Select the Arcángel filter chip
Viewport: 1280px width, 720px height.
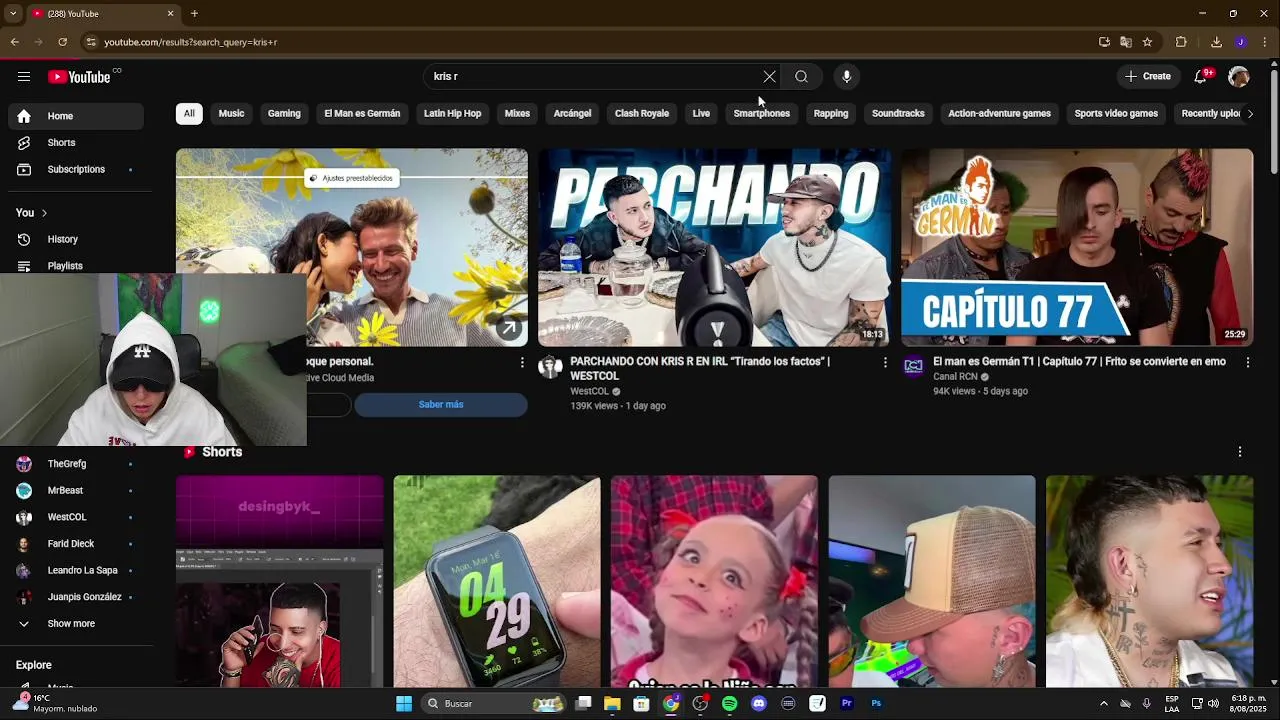coord(572,113)
